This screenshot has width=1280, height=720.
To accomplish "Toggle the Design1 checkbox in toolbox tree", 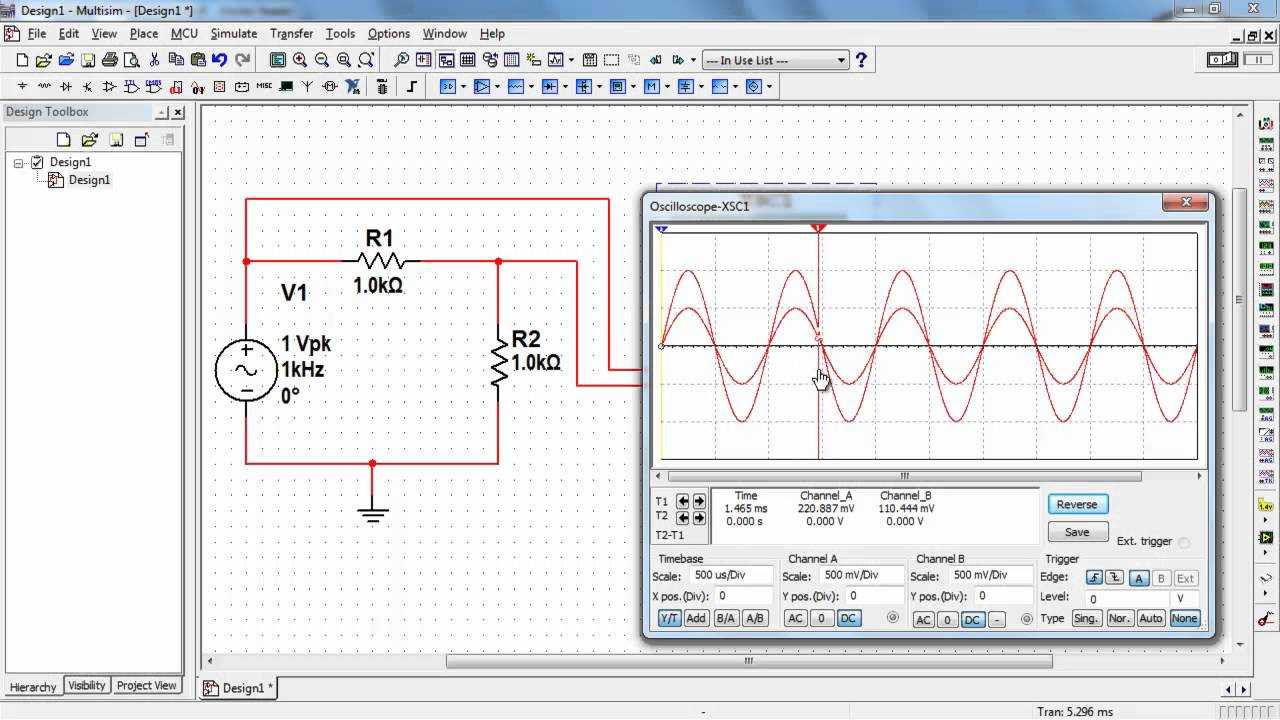I will coord(37,162).
